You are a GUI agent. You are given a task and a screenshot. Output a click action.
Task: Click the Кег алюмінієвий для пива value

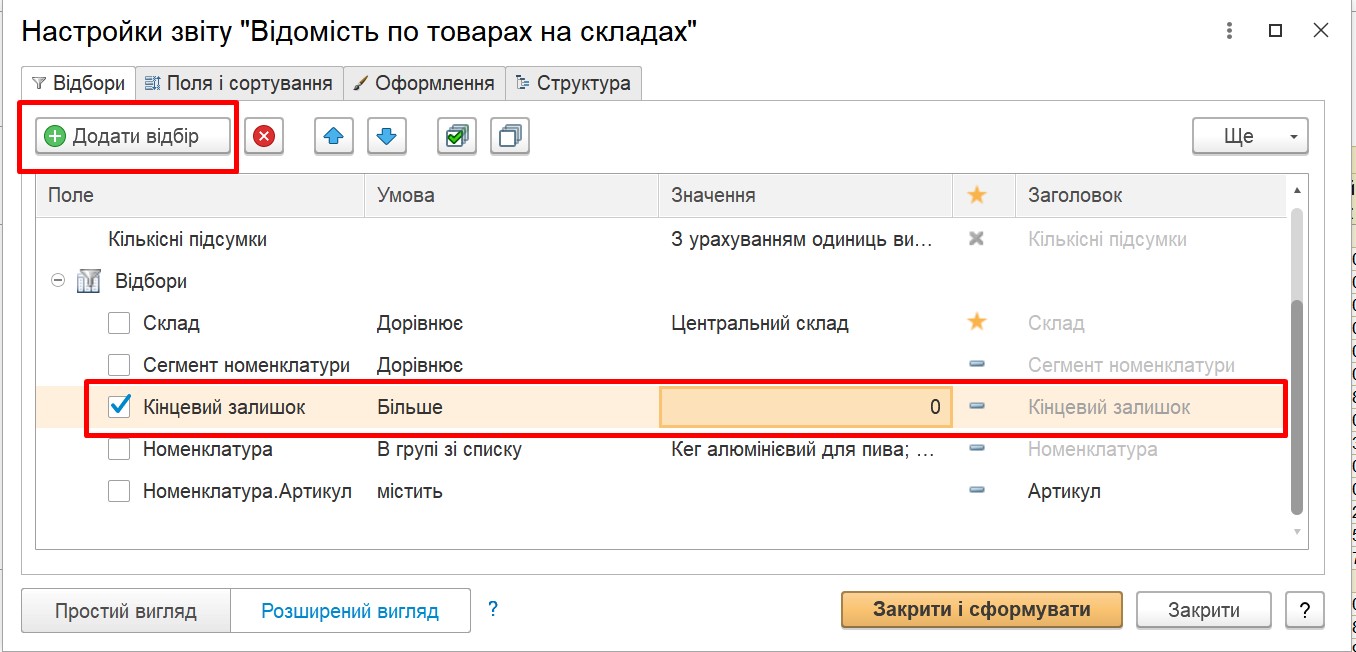pos(803,449)
